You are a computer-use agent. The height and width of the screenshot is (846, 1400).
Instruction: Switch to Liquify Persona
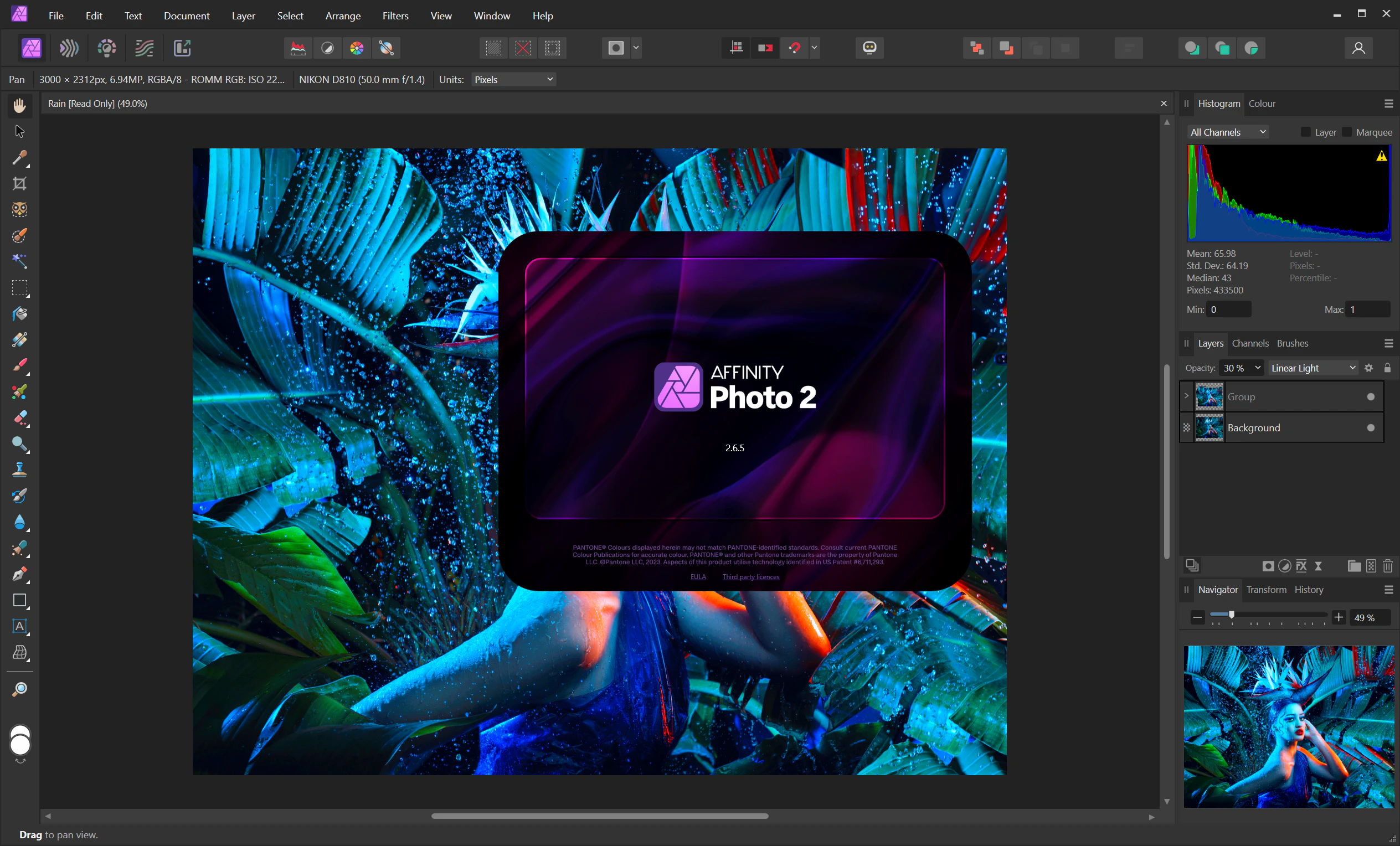coord(69,48)
